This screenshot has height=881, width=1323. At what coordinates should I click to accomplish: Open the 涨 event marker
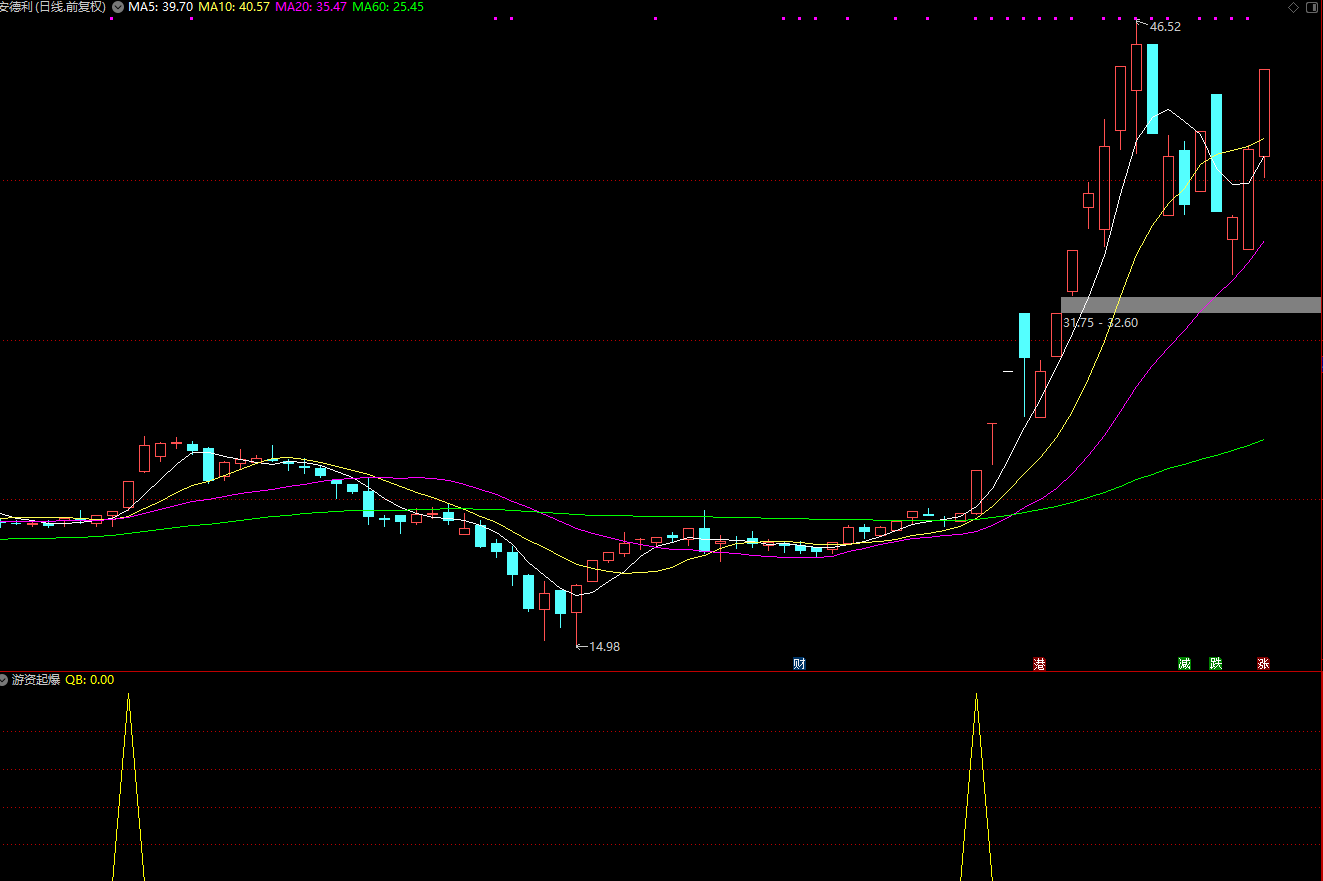[x=1264, y=664]
